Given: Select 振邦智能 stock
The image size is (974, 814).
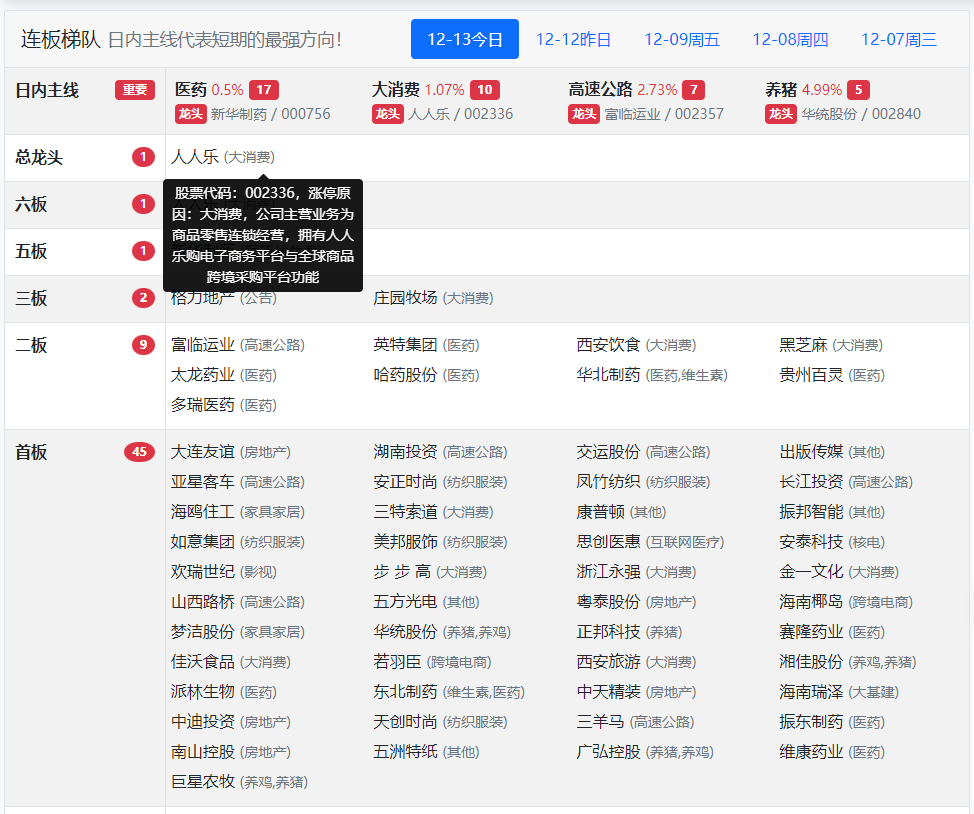Looking at the screenshot, I should point(811,511).
